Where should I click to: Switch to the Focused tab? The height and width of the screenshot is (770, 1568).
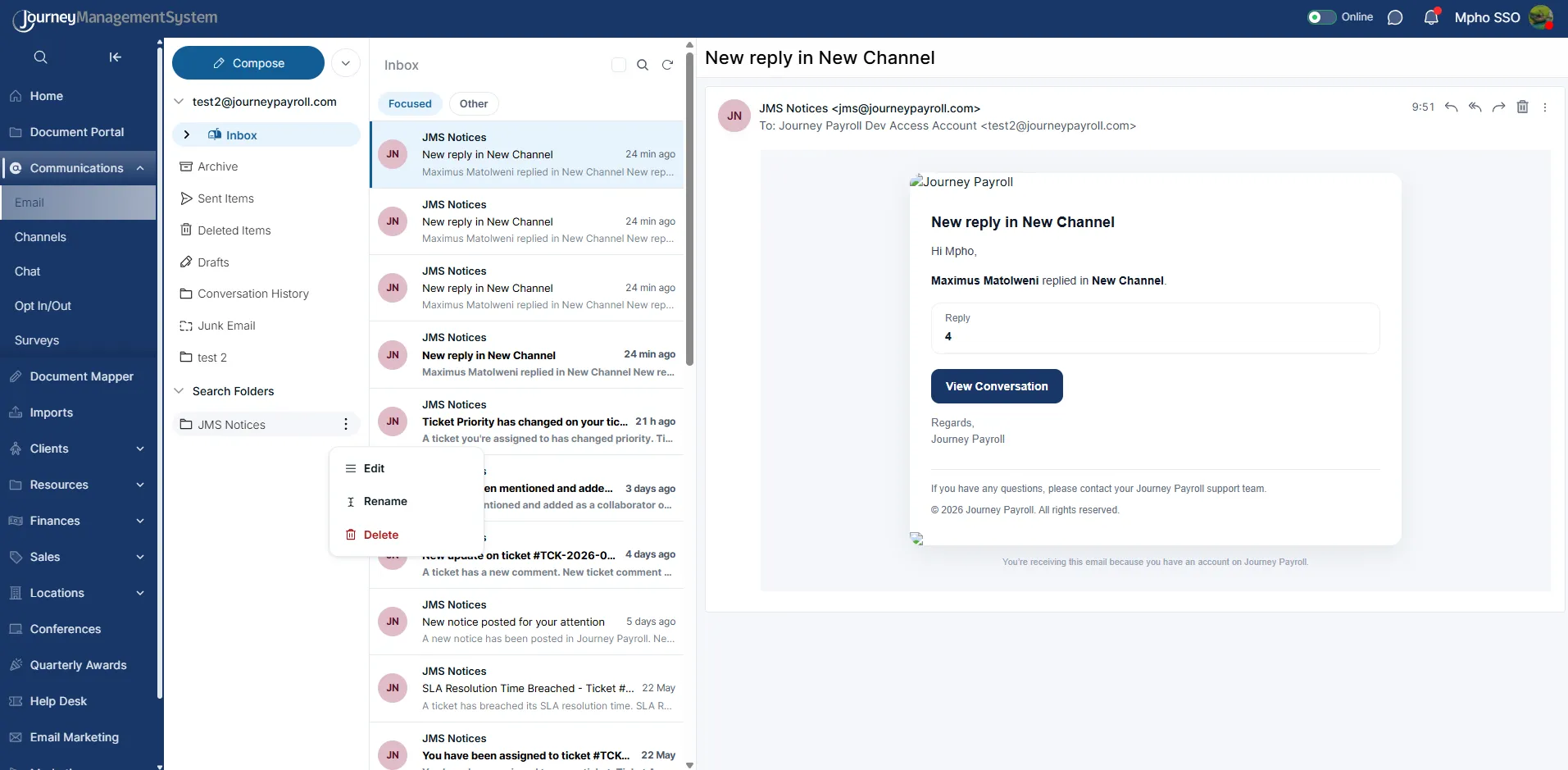point(410,103)
